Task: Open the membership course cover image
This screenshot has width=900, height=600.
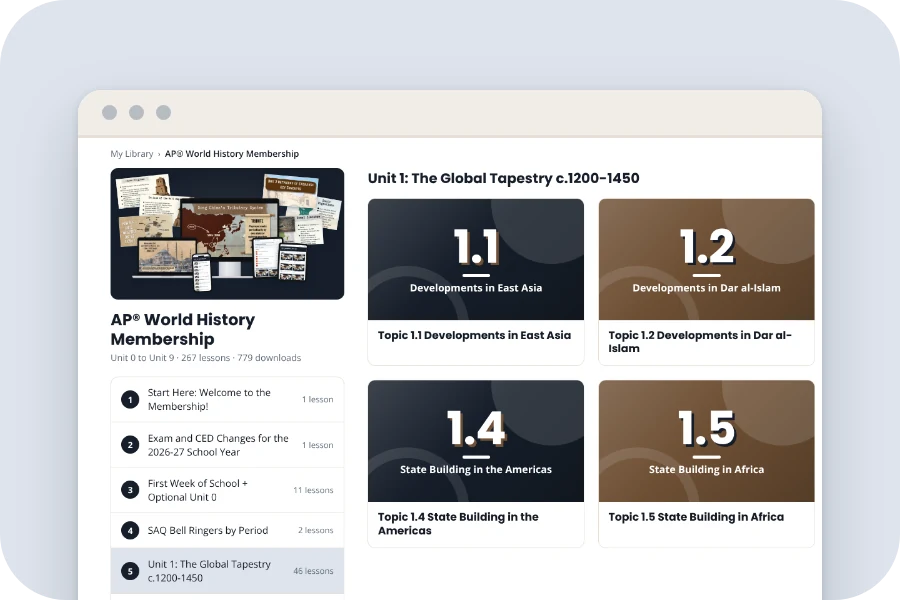Action: pyautogui.click(x=227, y=234)
